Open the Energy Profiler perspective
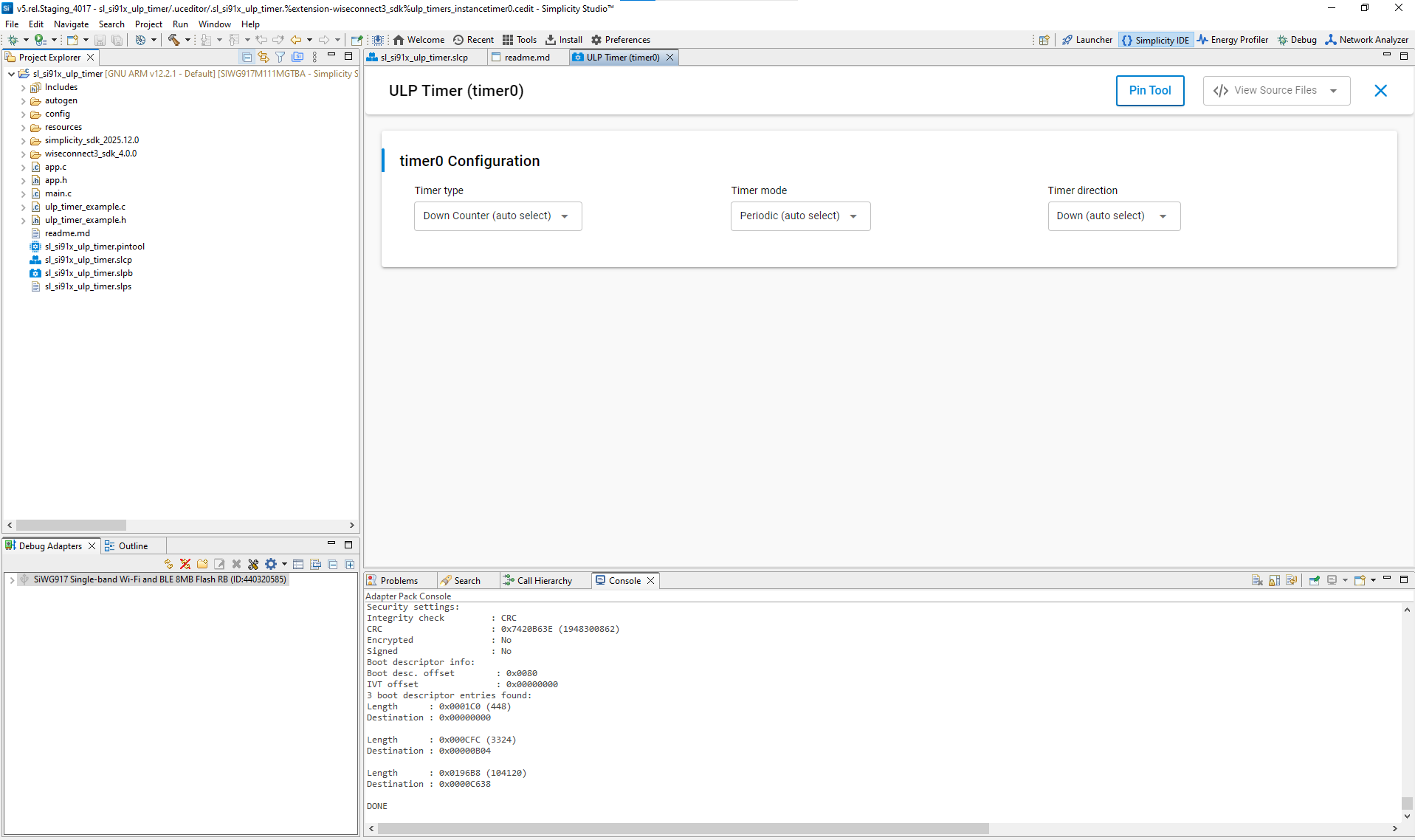Image resolution: width=1415 pixels, height=840 pixels. click(x=1233, y=39)
